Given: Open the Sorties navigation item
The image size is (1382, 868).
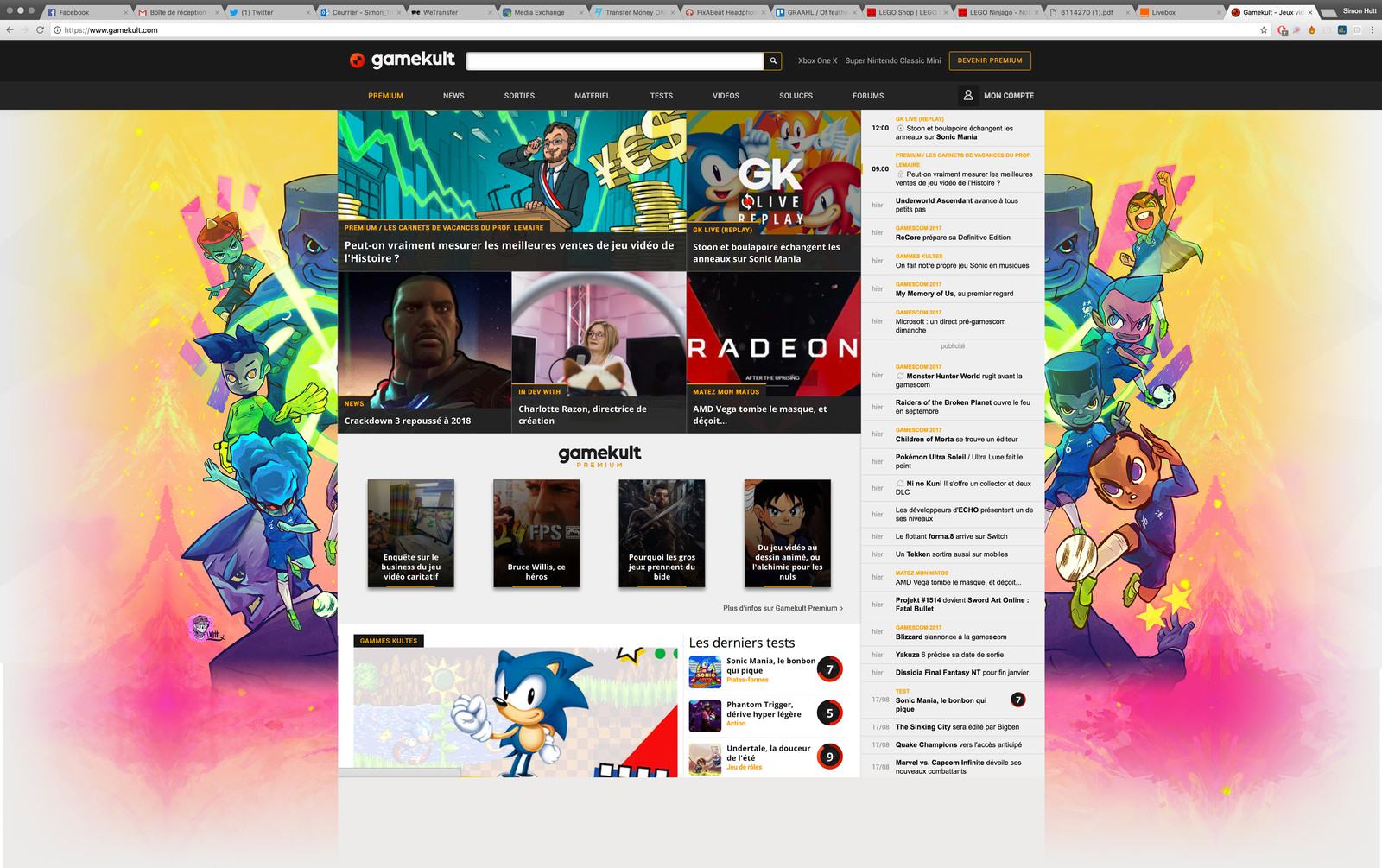Looking at the screenshot, I should 519,96.
